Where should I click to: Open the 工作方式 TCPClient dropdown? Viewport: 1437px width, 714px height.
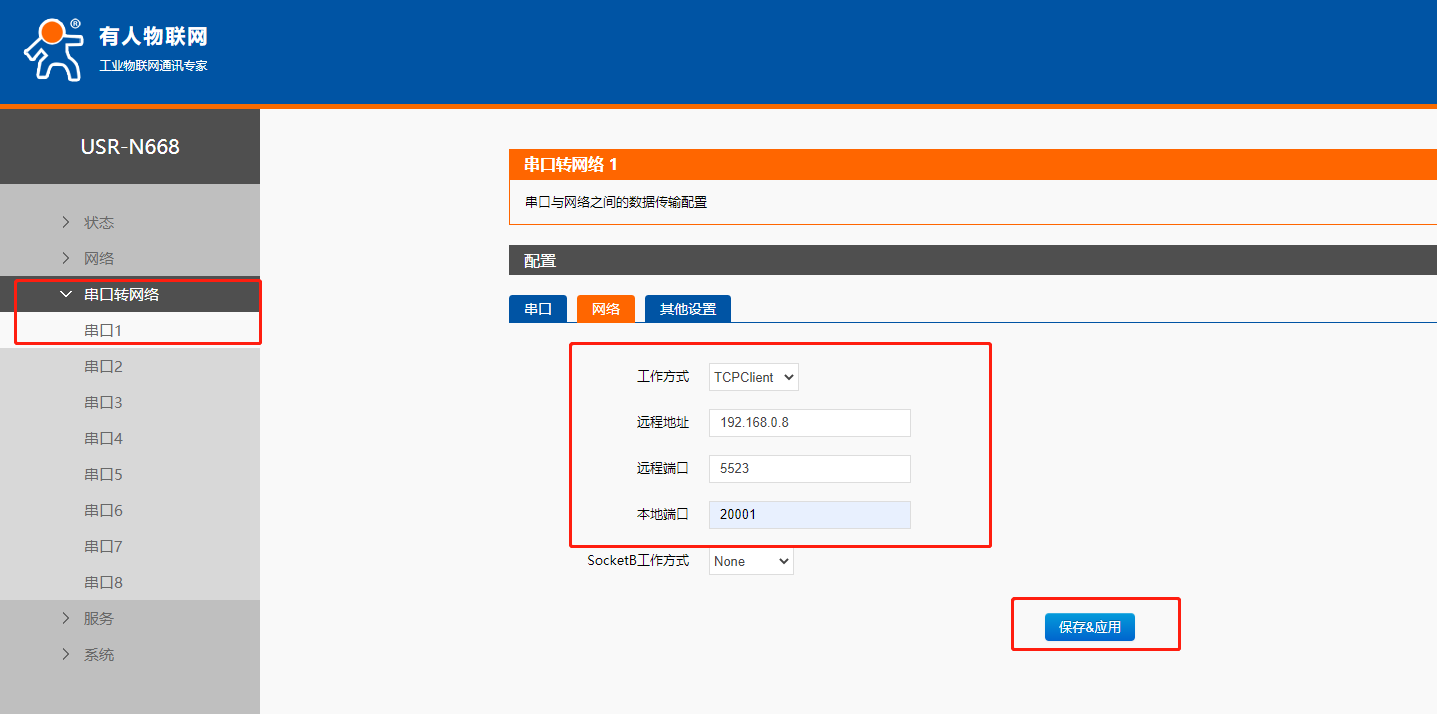click(x=753, y=377)
